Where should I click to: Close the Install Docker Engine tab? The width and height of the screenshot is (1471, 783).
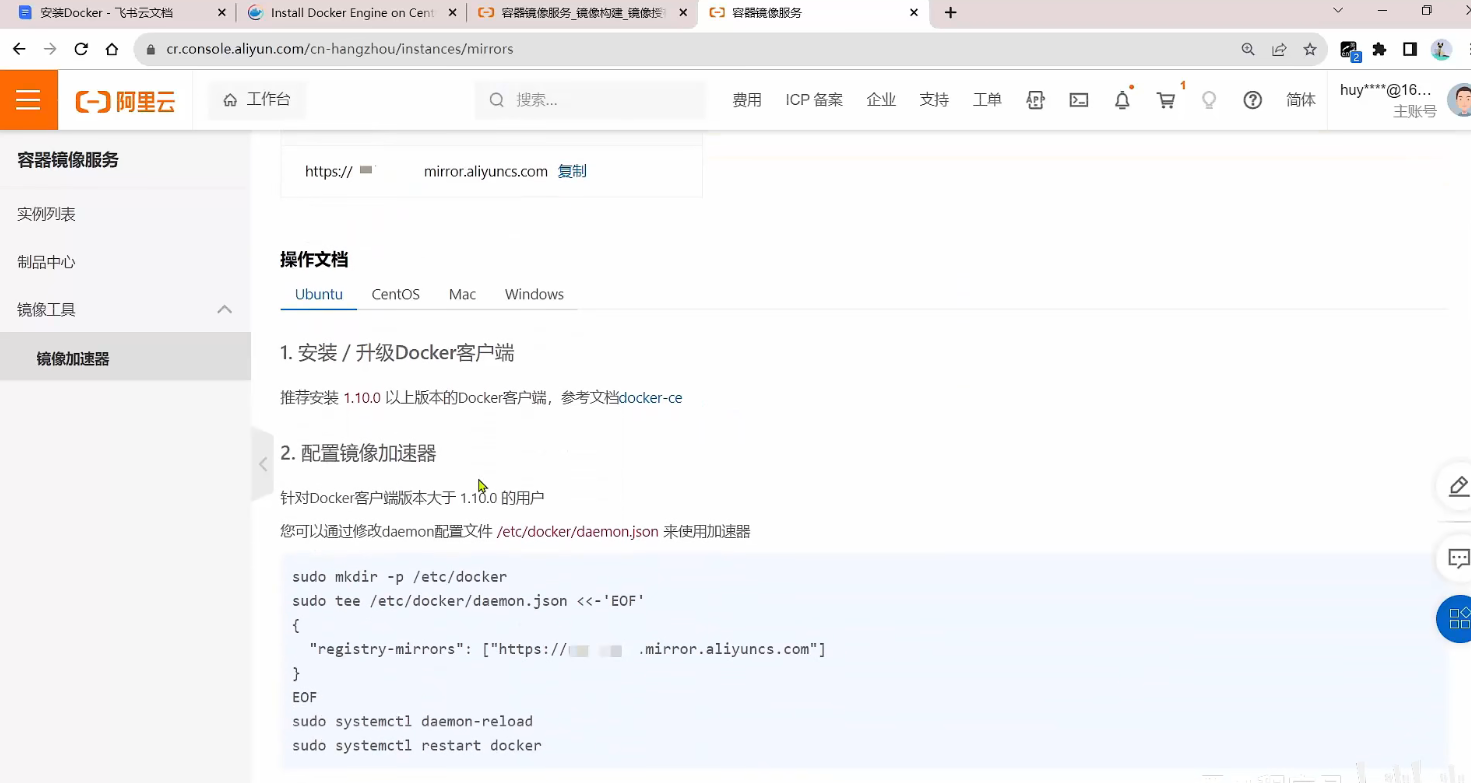[452, 13]
